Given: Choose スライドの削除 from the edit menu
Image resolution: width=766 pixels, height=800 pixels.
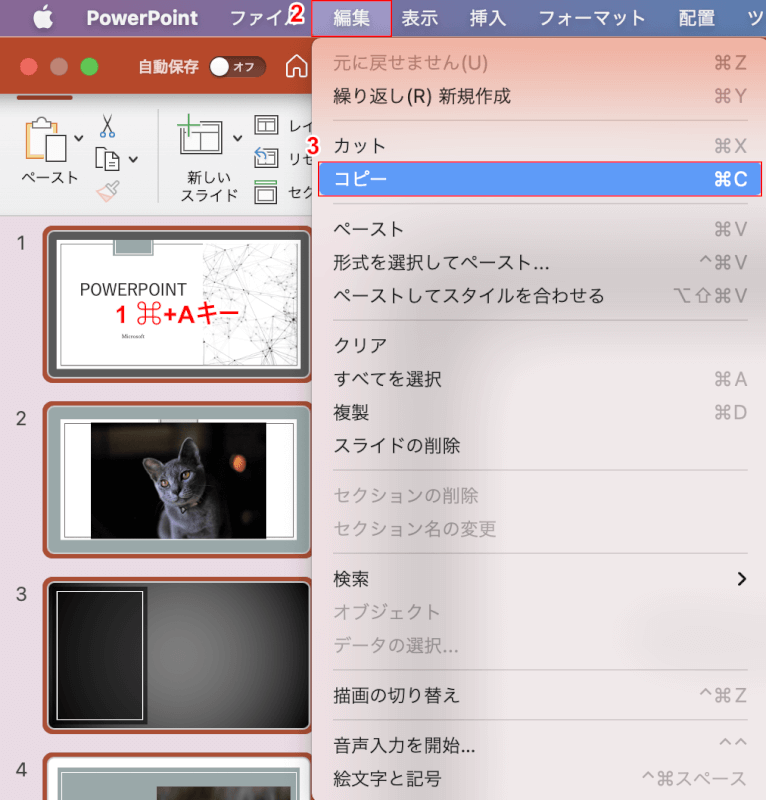Looking at the screenshot, I should click(x=540, y=445).
